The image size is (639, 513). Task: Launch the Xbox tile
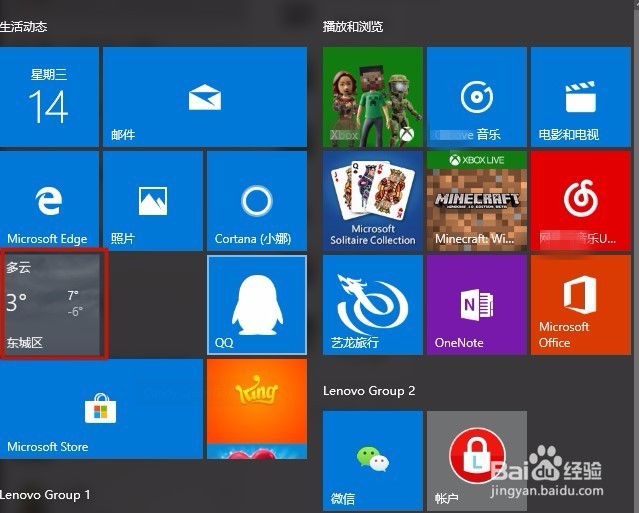pos(372,97)
